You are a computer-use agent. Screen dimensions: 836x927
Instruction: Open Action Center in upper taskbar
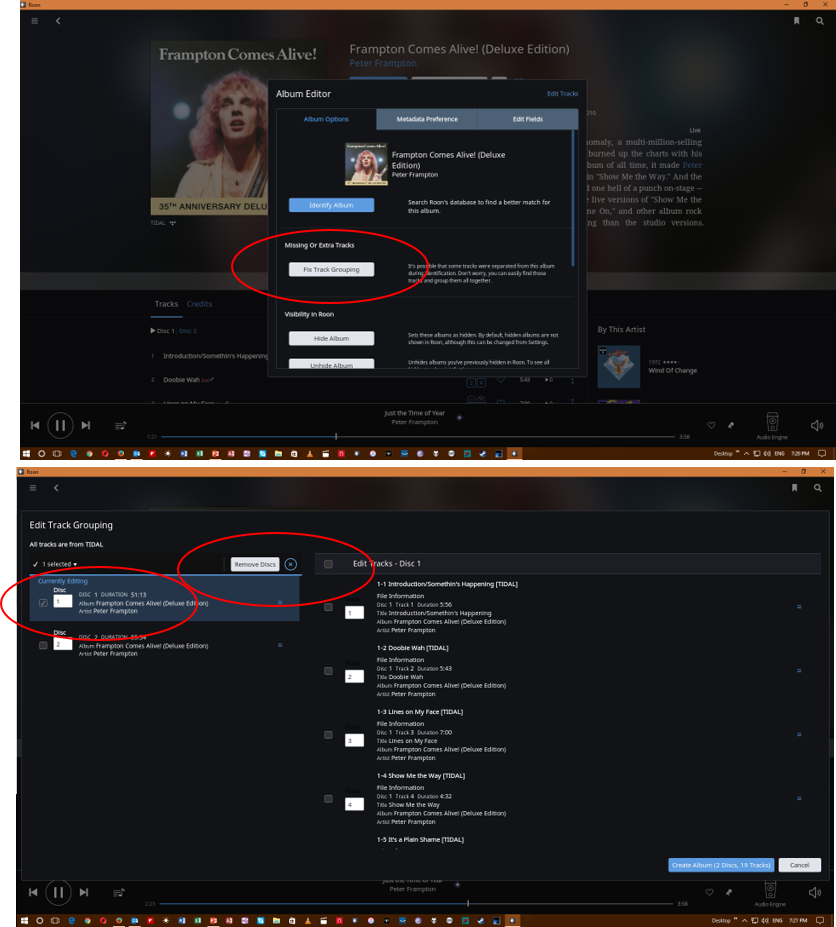822,453
